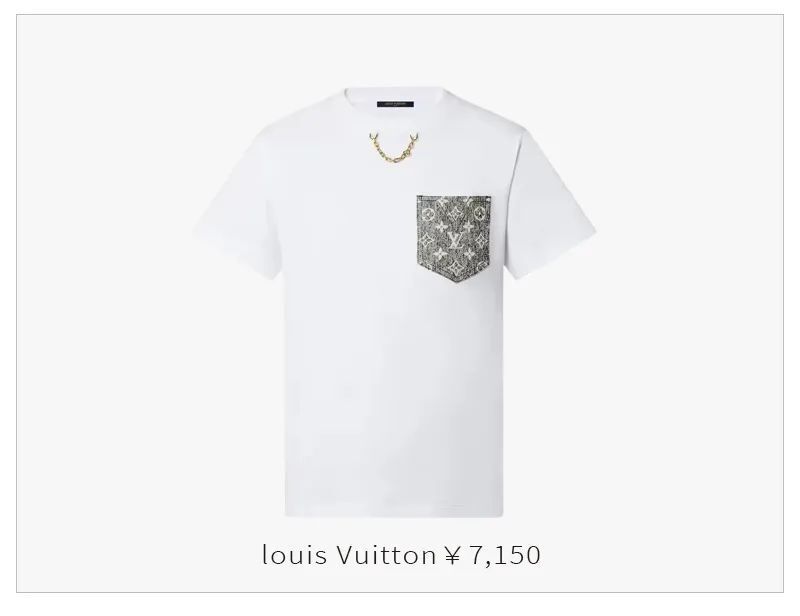Click the yen symbol before the price
Image resolution: width=800 pixels, height=616 pixels.
click(453, 555)
